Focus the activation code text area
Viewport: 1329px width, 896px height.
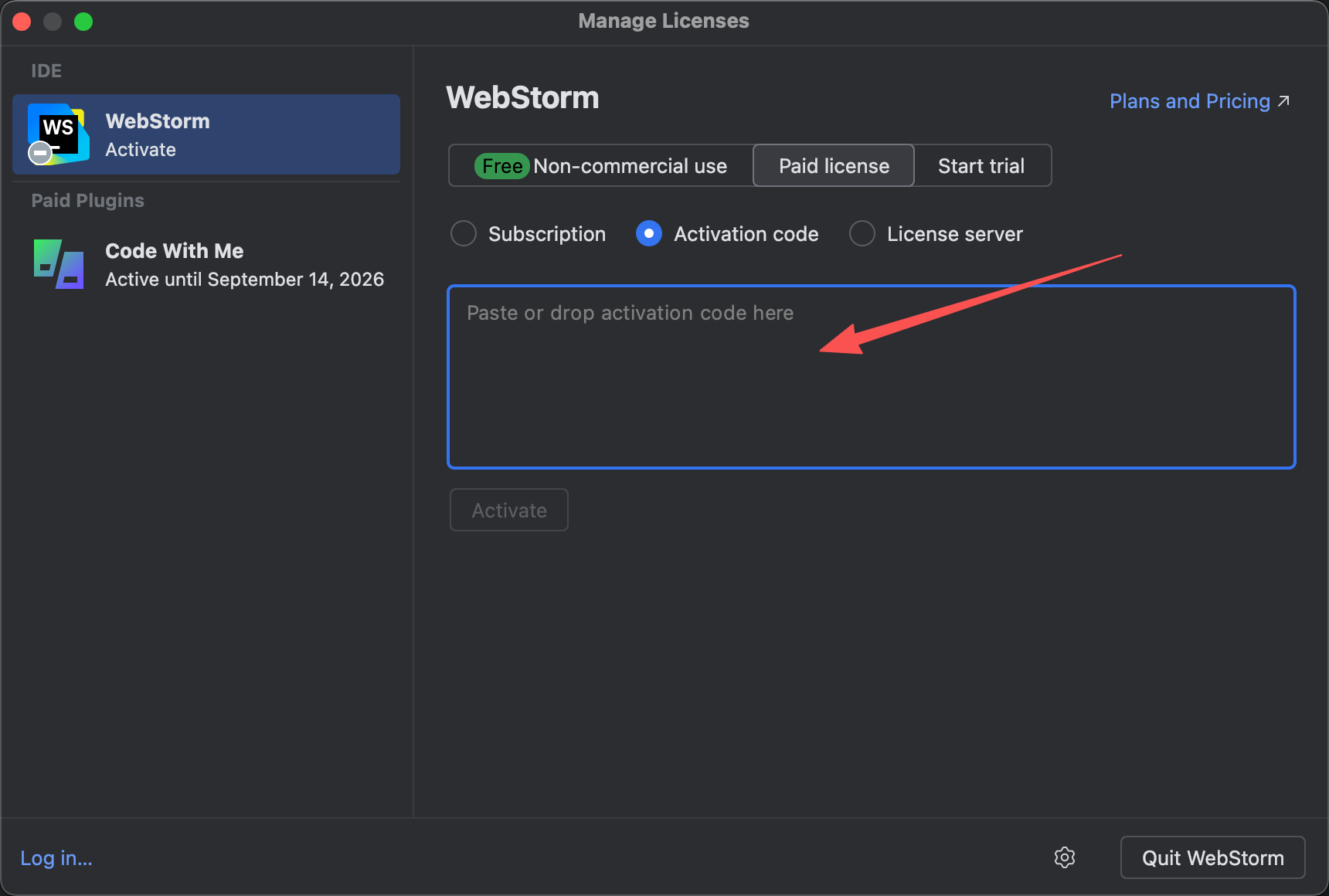(x=872, y=377)
